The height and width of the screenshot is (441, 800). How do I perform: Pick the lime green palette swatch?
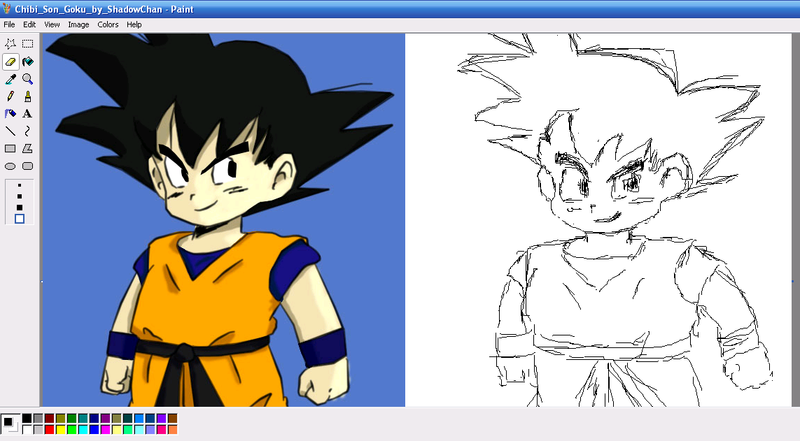click(71, 429)
